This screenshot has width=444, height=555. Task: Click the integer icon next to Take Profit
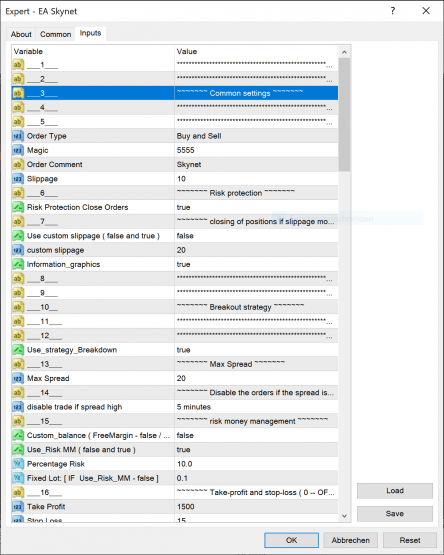coord(18,507)
